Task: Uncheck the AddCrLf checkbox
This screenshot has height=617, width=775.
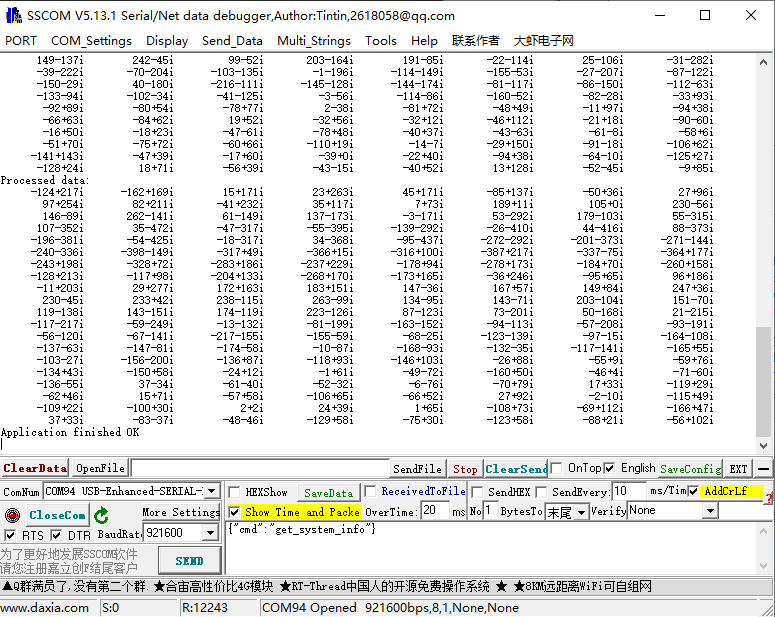Action: (x=694, y=492)
